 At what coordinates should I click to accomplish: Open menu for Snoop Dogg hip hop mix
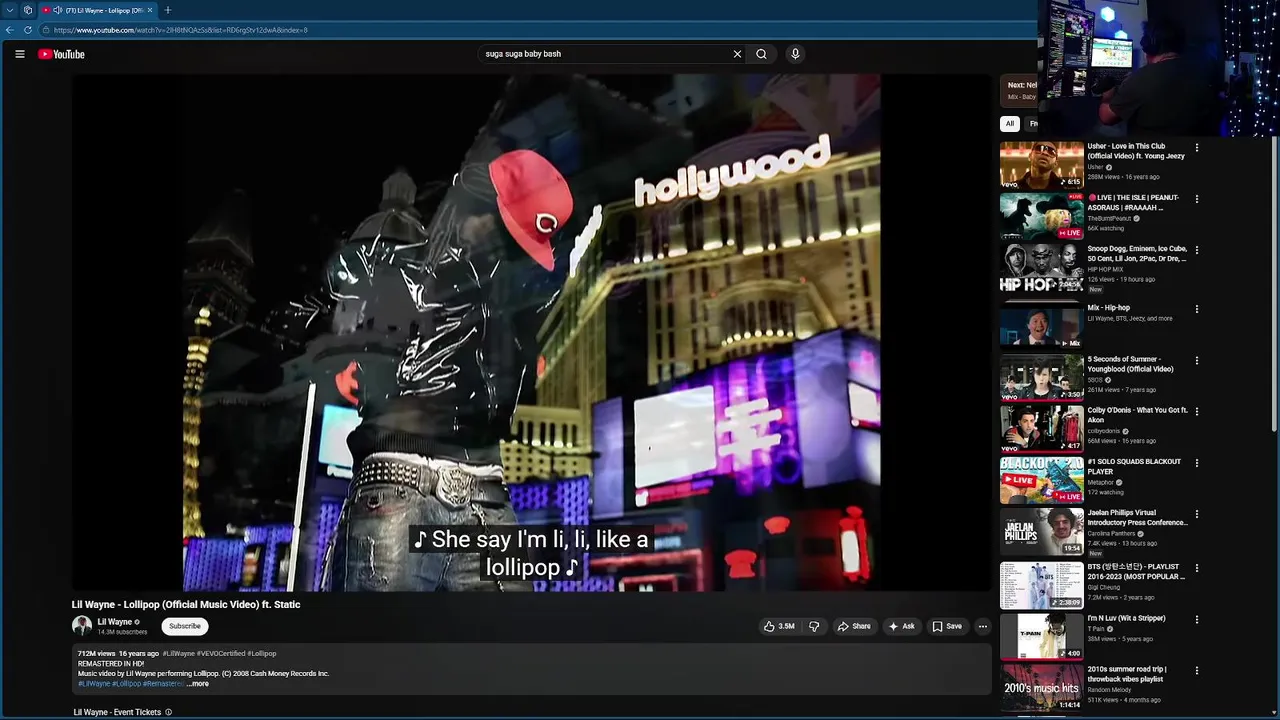(1196, 250)
